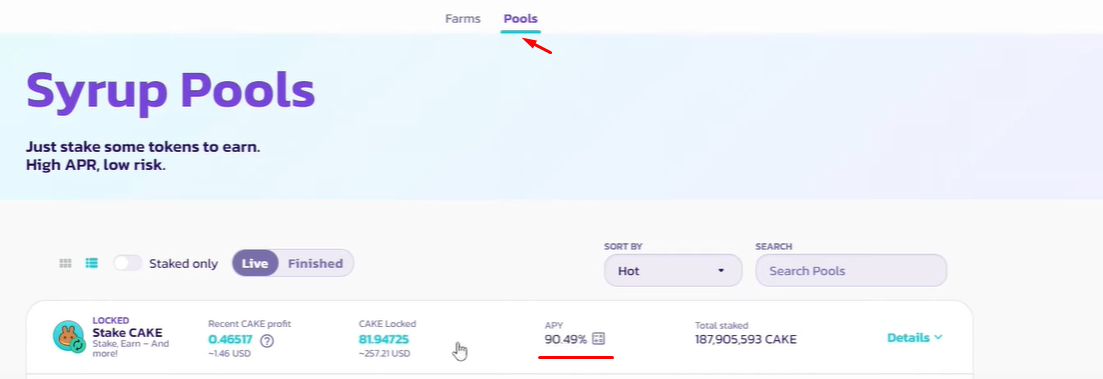The image size is (1103, 379).
Task: Focus the Search Pools field
Action: pos(851,271)
